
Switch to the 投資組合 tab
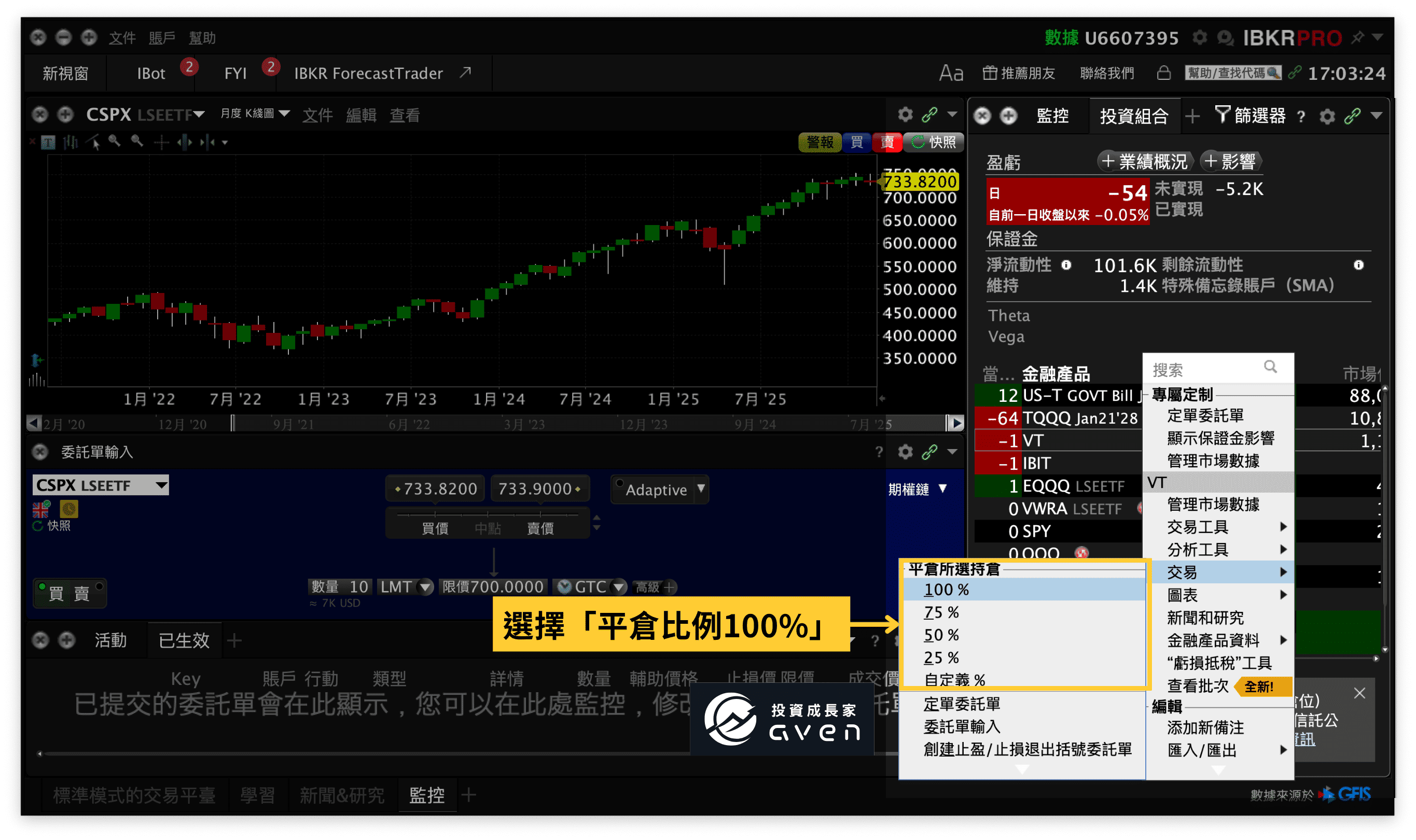click(x=1134, y=116)
